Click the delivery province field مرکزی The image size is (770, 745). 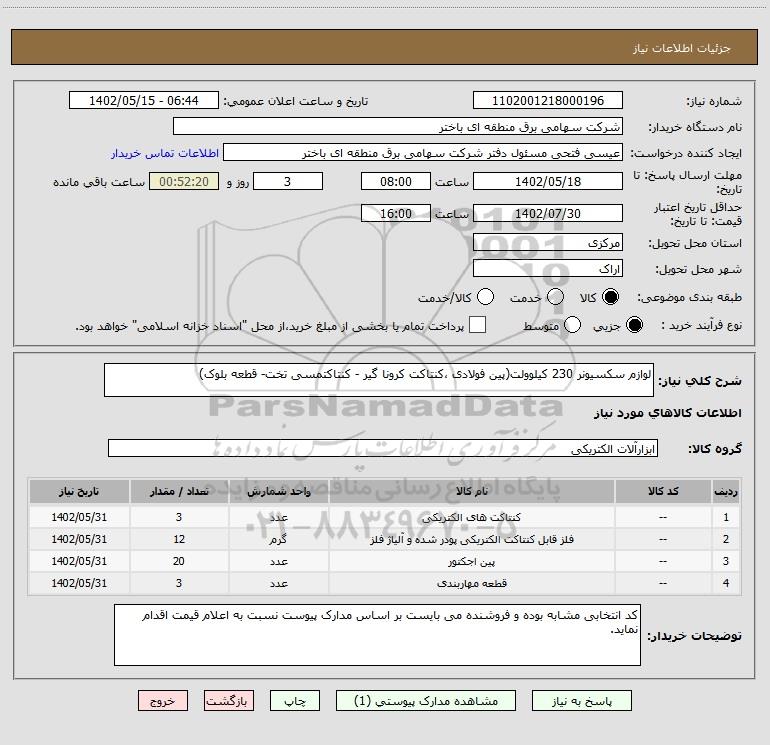tap(548, 242)
